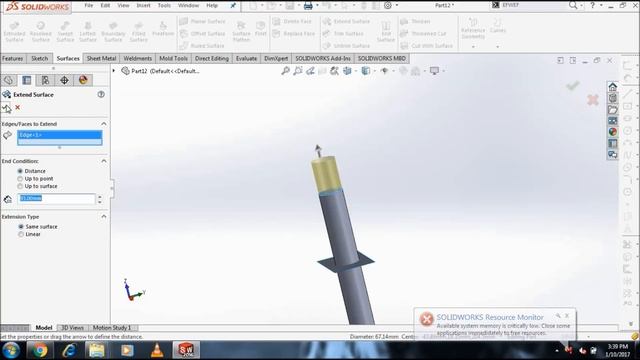Open Windows Start button

11,350
